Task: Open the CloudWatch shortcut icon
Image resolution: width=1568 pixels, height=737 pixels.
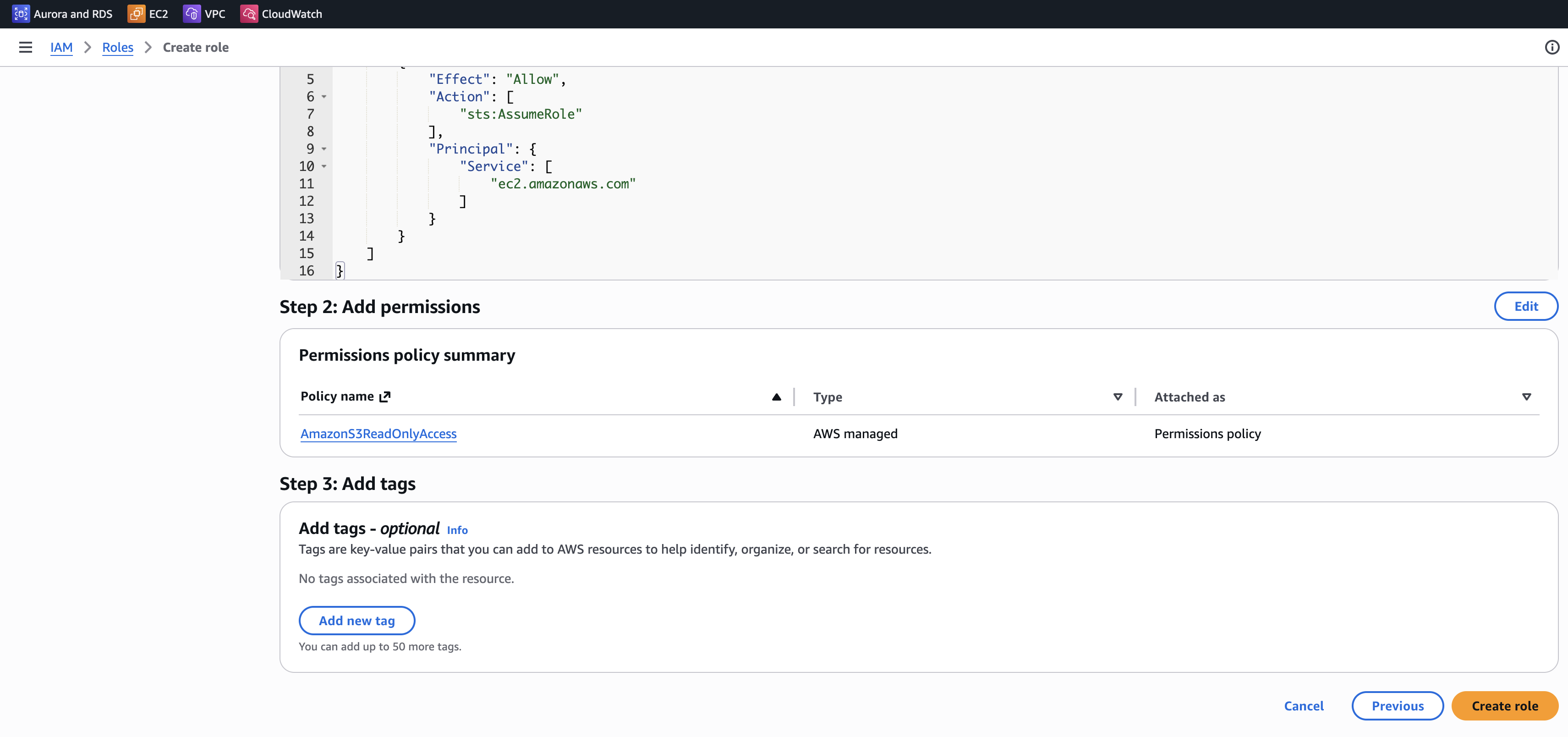Action: coord(249,13)
